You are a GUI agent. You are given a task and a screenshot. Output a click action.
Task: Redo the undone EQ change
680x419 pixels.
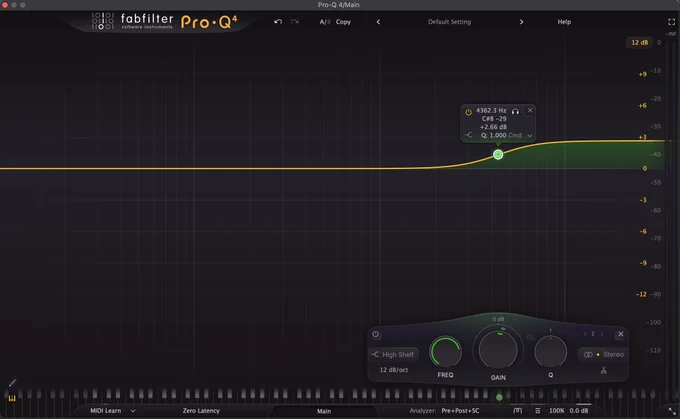tap(294, 22)
